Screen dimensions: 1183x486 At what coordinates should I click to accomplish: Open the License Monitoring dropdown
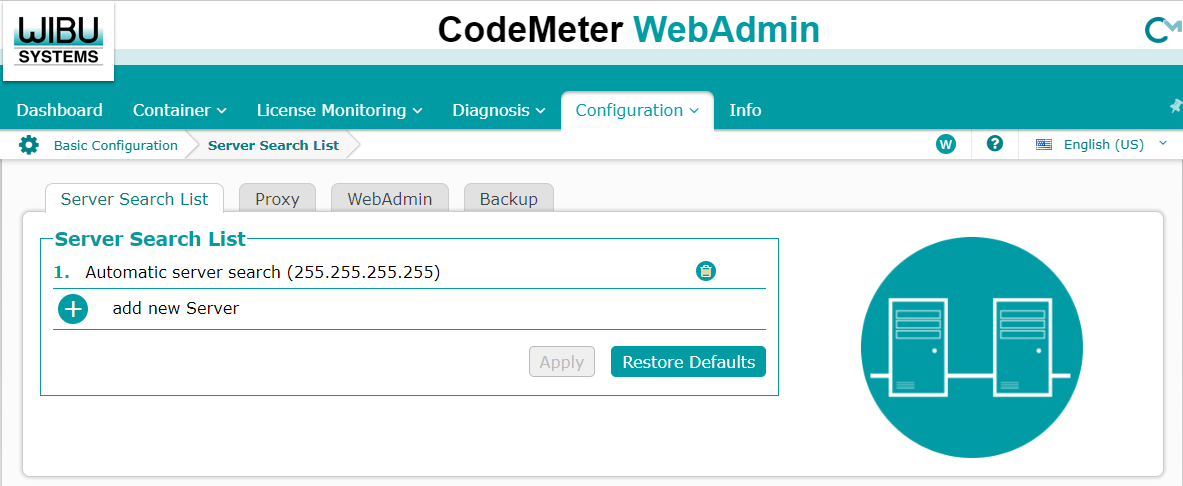tap(339, 110)
